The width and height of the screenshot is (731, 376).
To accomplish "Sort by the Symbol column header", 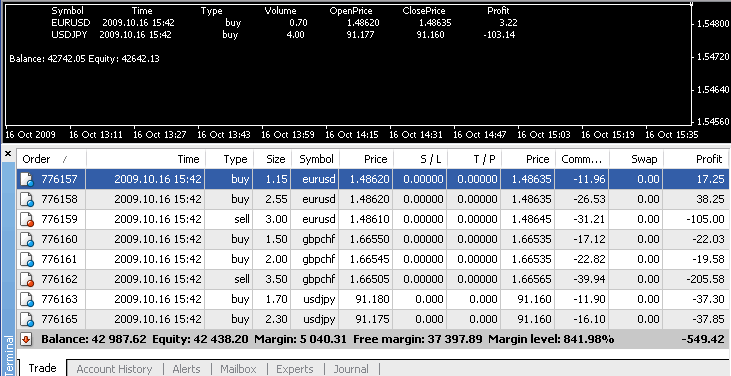I will (x=315, y=159).
